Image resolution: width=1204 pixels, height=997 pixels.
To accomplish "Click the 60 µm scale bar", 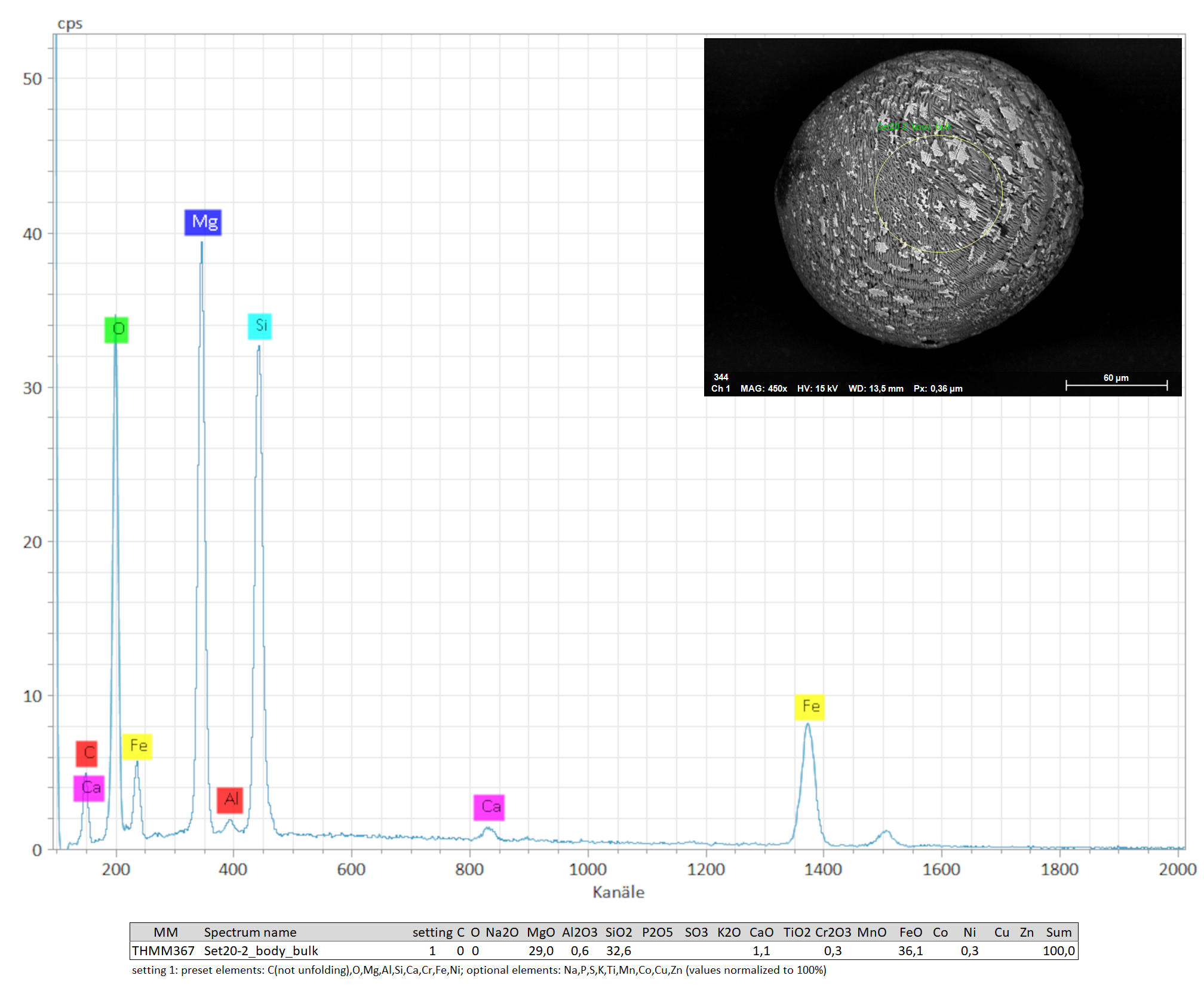I will click(1116, 385).
